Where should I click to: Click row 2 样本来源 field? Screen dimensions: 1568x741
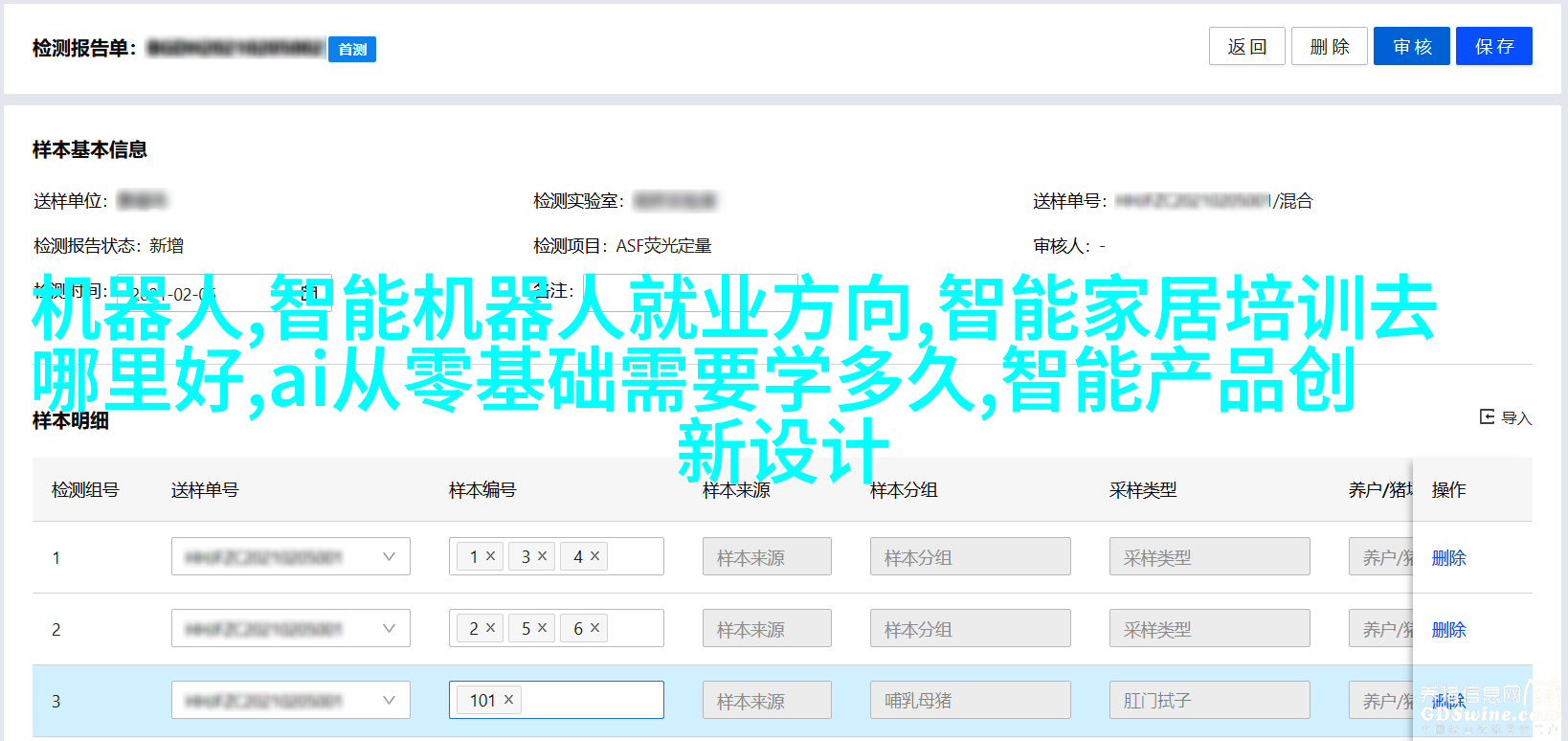coord(767,628)
